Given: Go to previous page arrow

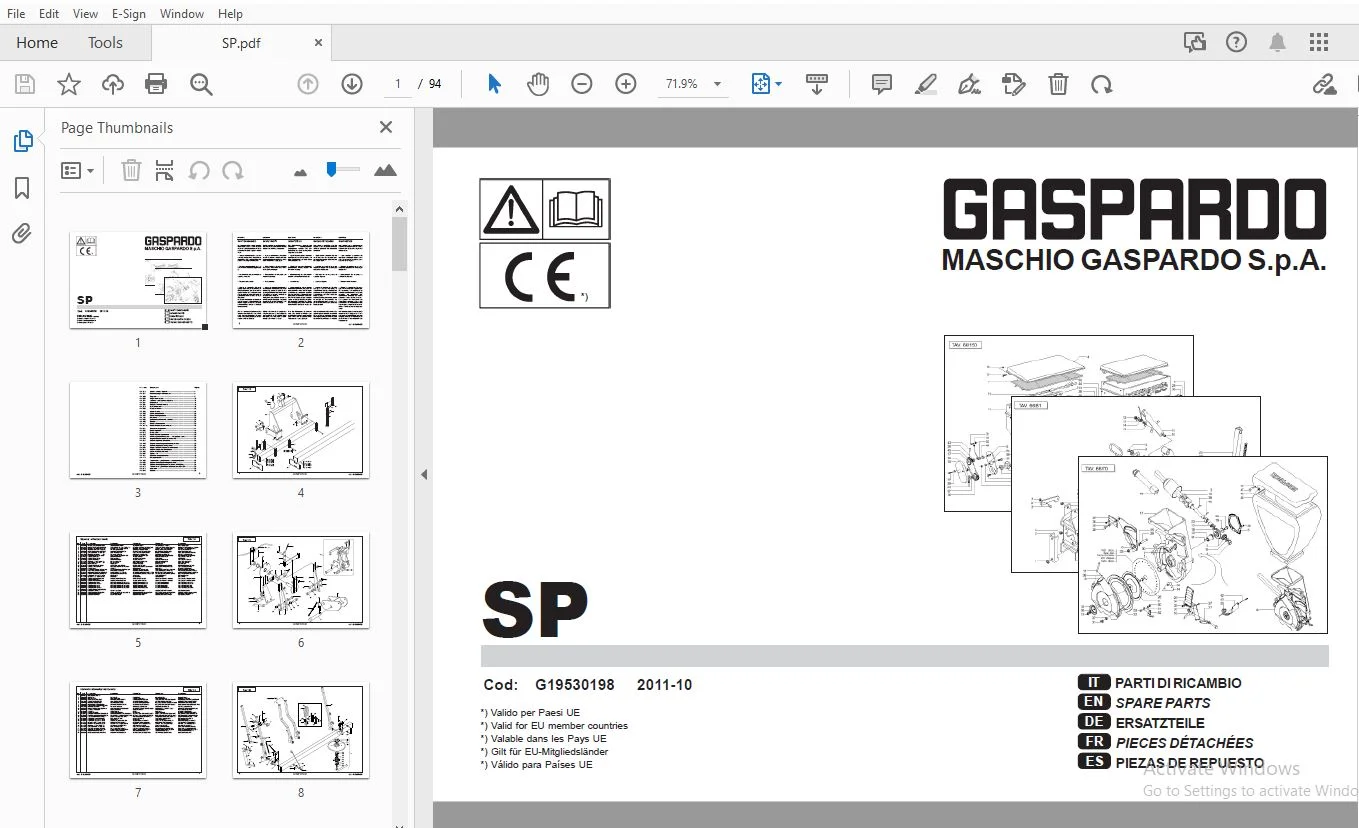Looking at the screenshot, I should tap(308, 85).
